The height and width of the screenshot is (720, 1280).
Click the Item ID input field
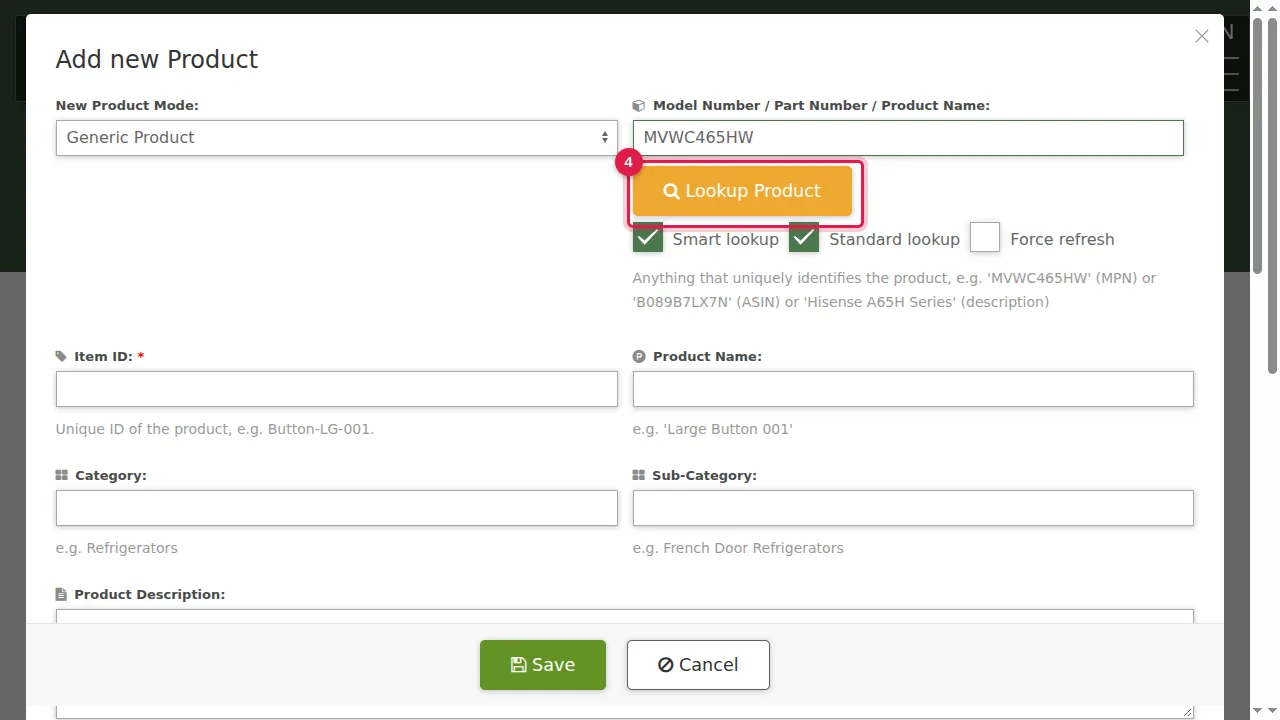336,389
